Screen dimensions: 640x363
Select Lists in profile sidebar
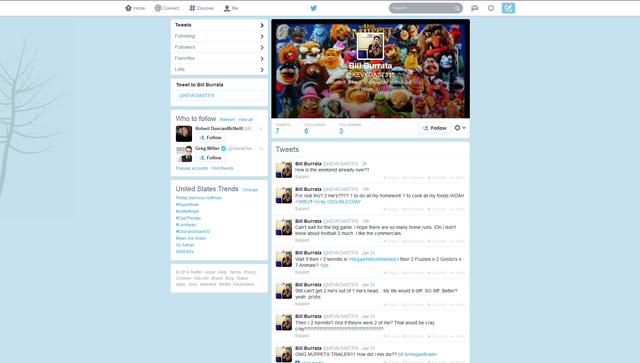[219, 69]
